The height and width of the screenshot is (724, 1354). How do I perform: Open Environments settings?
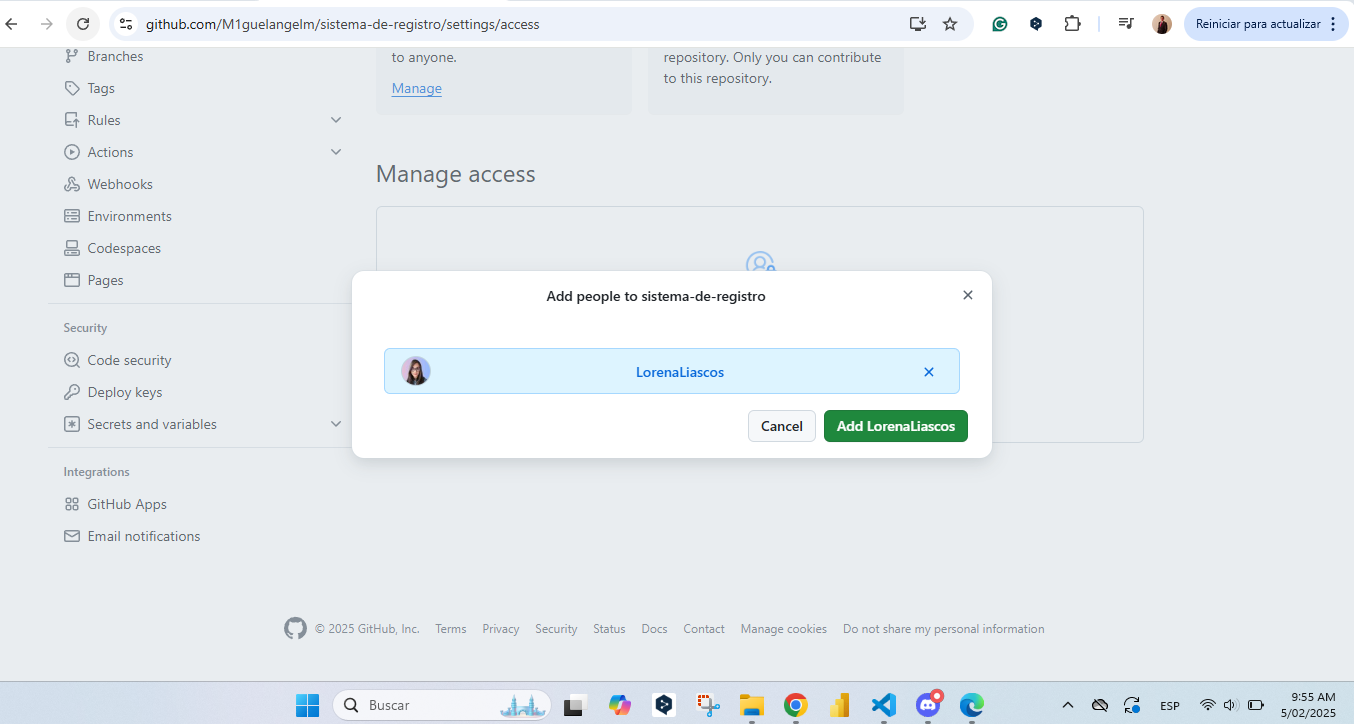(129, 216)
